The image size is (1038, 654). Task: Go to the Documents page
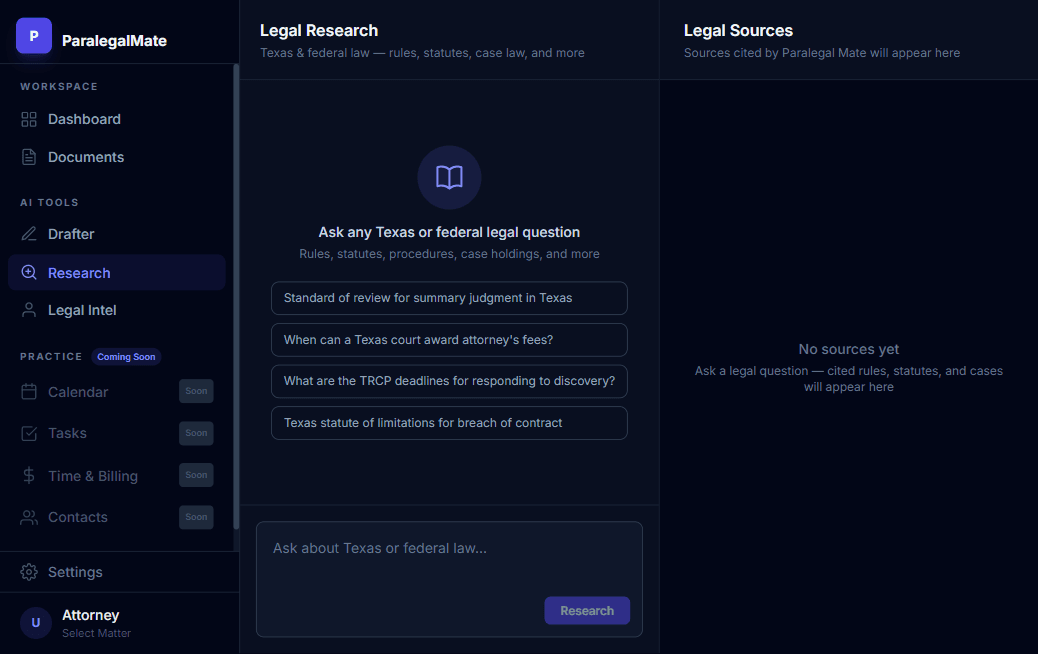(86, 157)
